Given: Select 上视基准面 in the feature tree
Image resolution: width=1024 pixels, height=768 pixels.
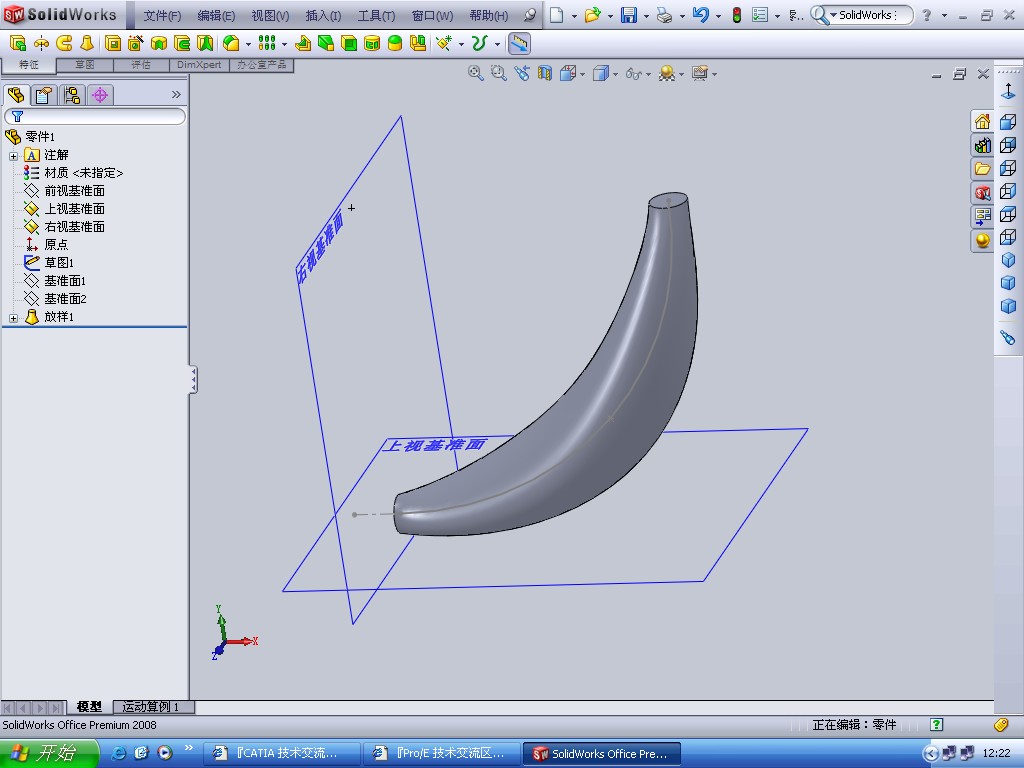Looking at the screenshot, I should point(74,209).
